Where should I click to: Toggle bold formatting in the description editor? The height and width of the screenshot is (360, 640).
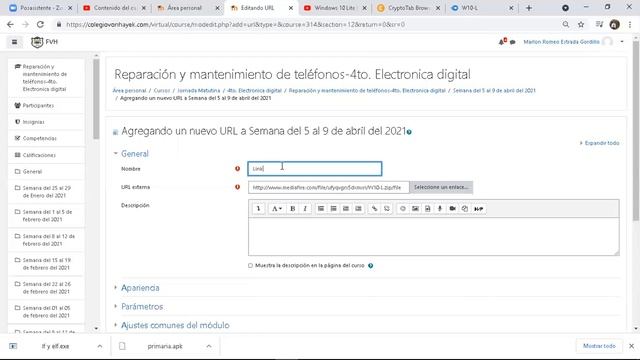point(293,209)
